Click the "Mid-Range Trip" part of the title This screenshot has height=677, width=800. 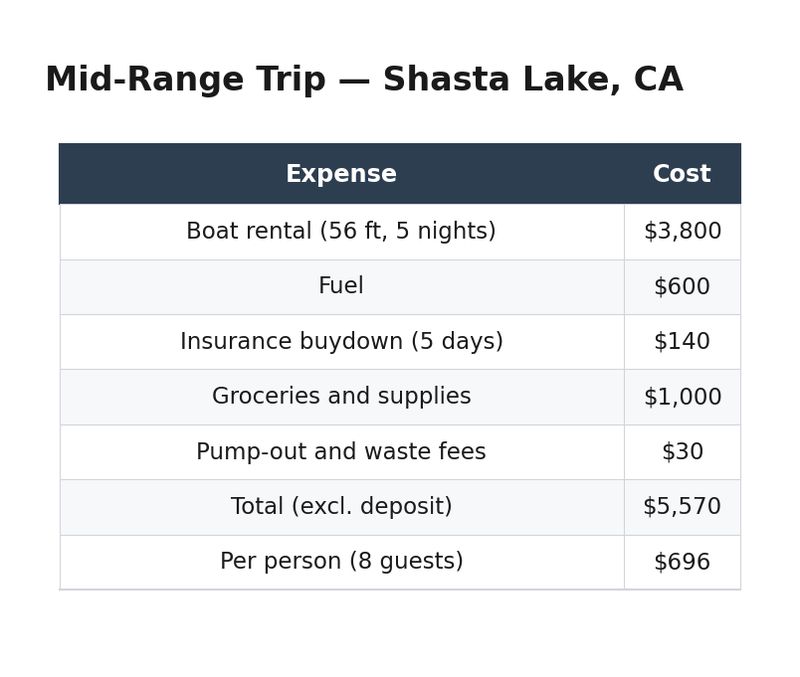185,80
